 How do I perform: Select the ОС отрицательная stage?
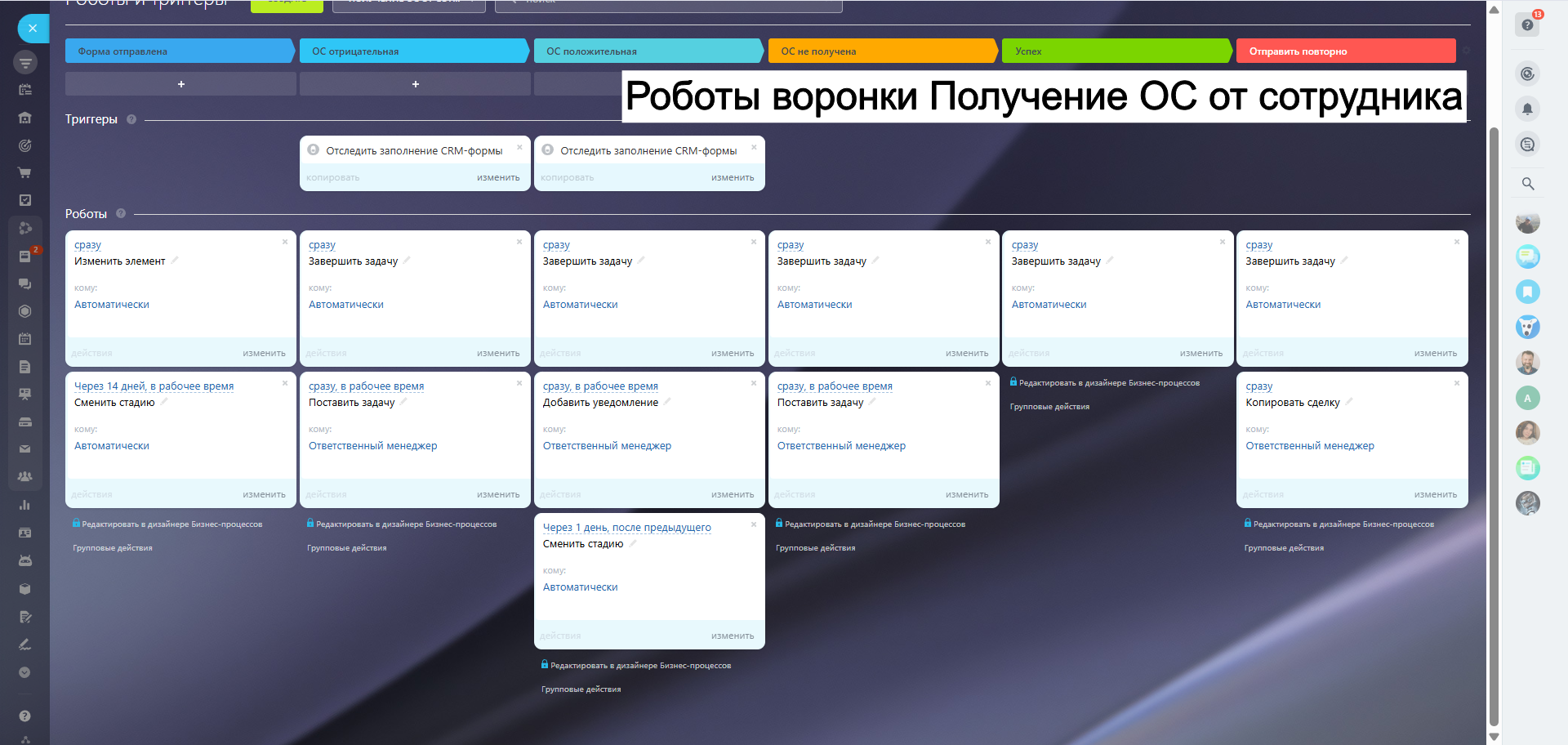(414, 51)
